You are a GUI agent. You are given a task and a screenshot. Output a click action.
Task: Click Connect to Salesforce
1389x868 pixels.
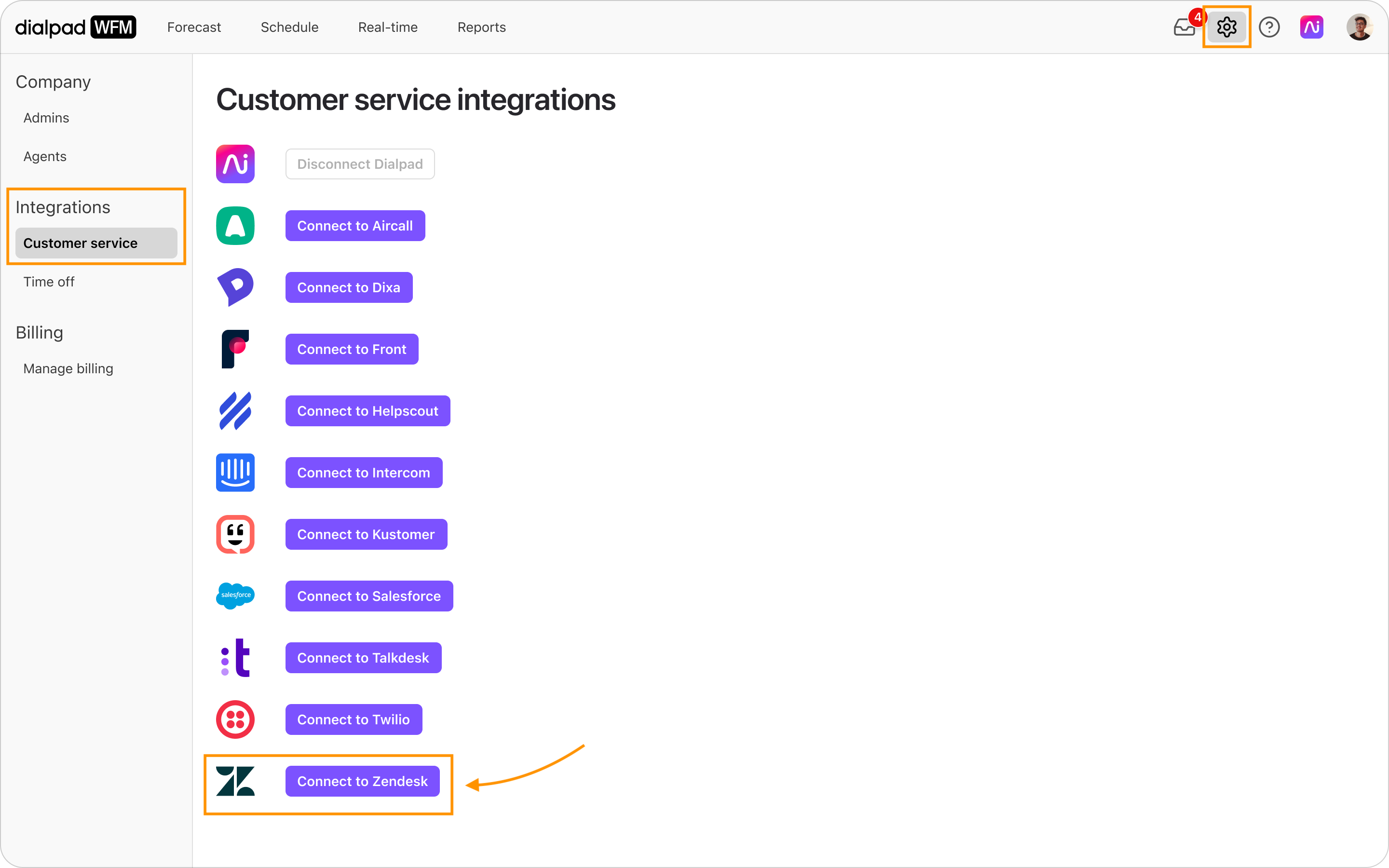point(369,596)
